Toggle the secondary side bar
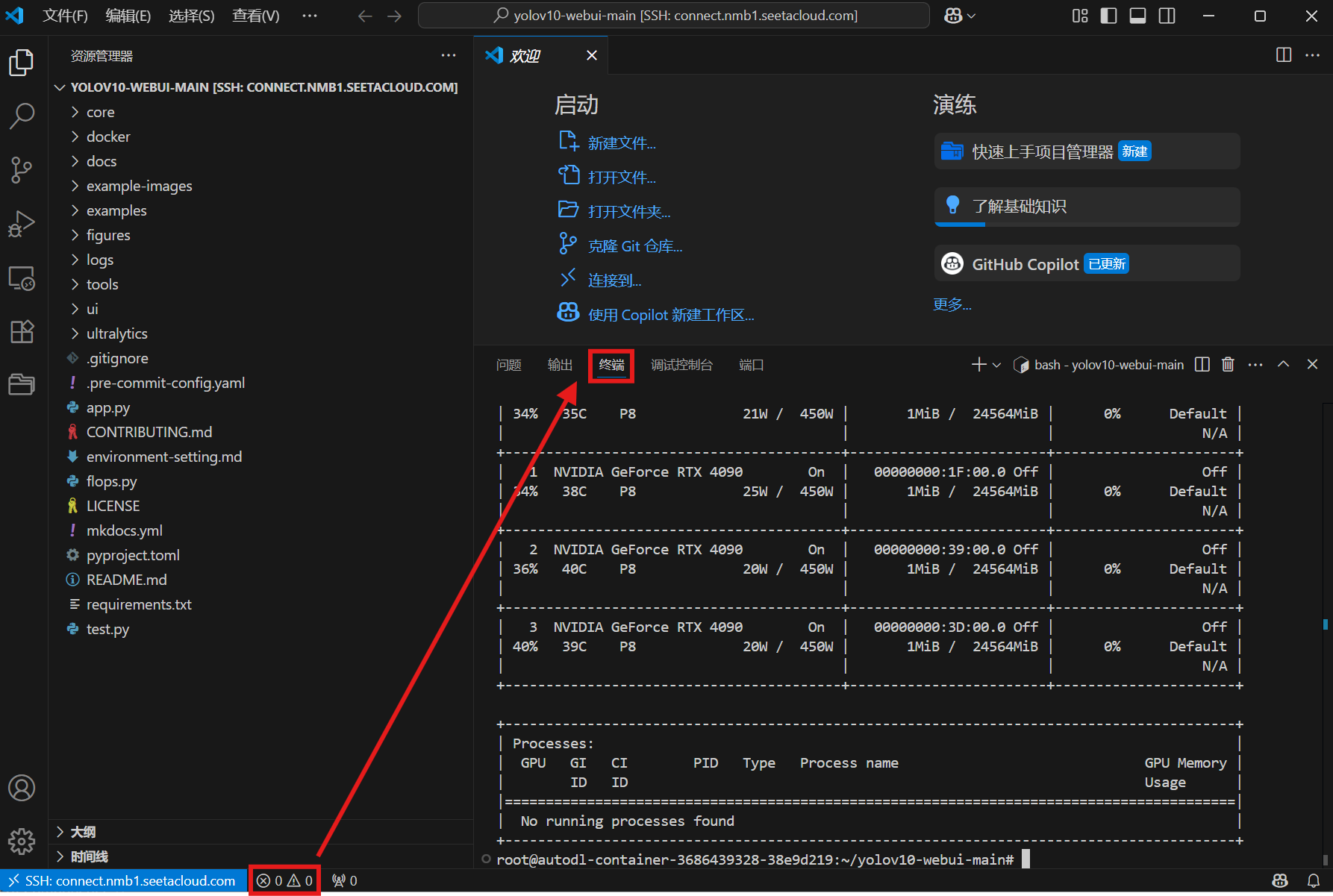Image resolution: width=1333 pixels, height=896 pixels. pos(1167,16)
